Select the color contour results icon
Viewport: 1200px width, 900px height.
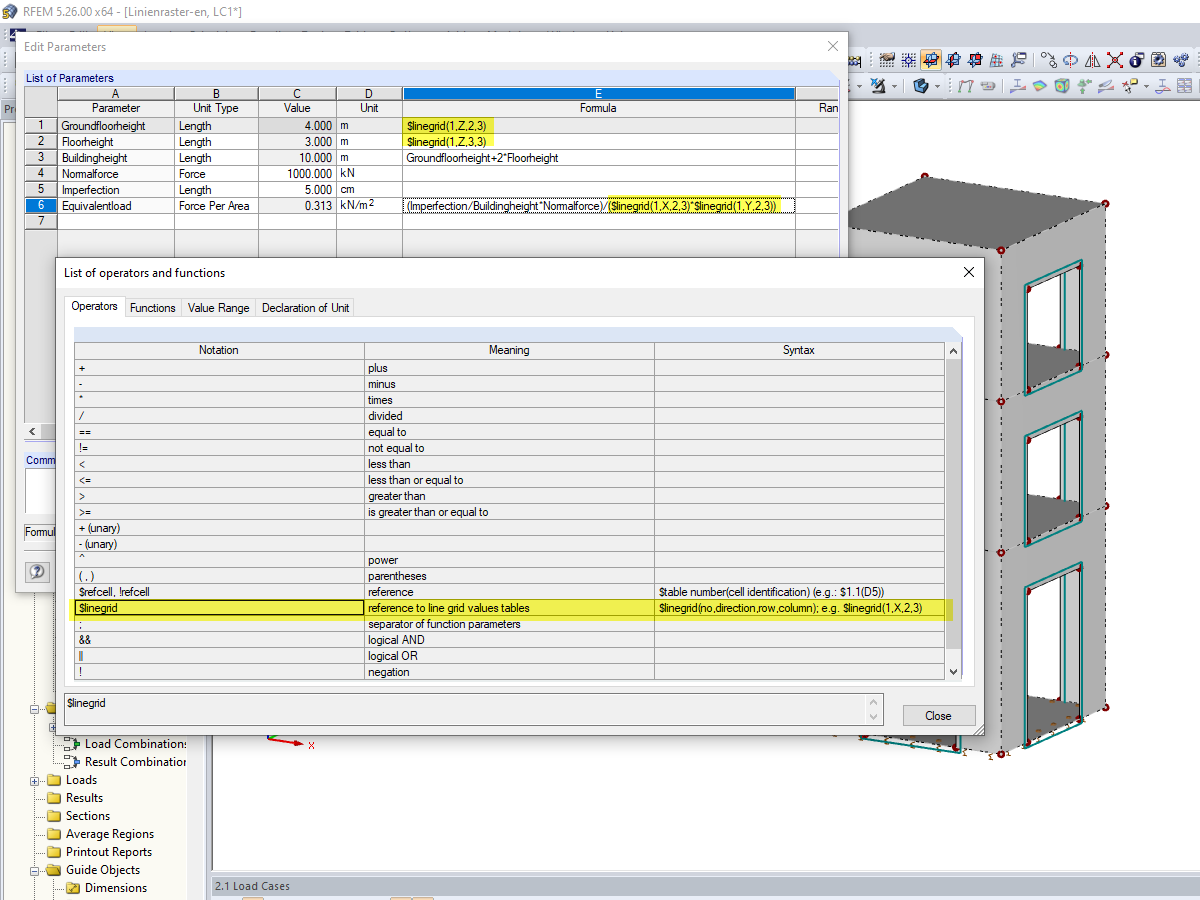(1041, 86)
